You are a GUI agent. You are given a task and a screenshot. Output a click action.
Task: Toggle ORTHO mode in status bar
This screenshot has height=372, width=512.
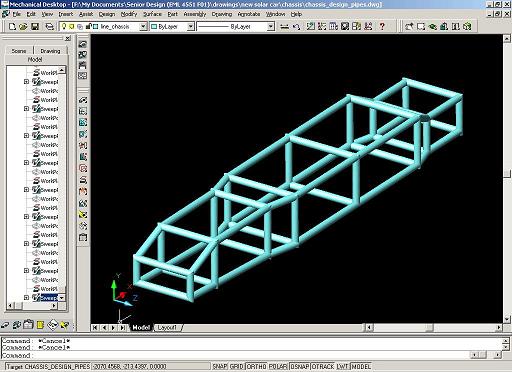click(x=256, y=367)
